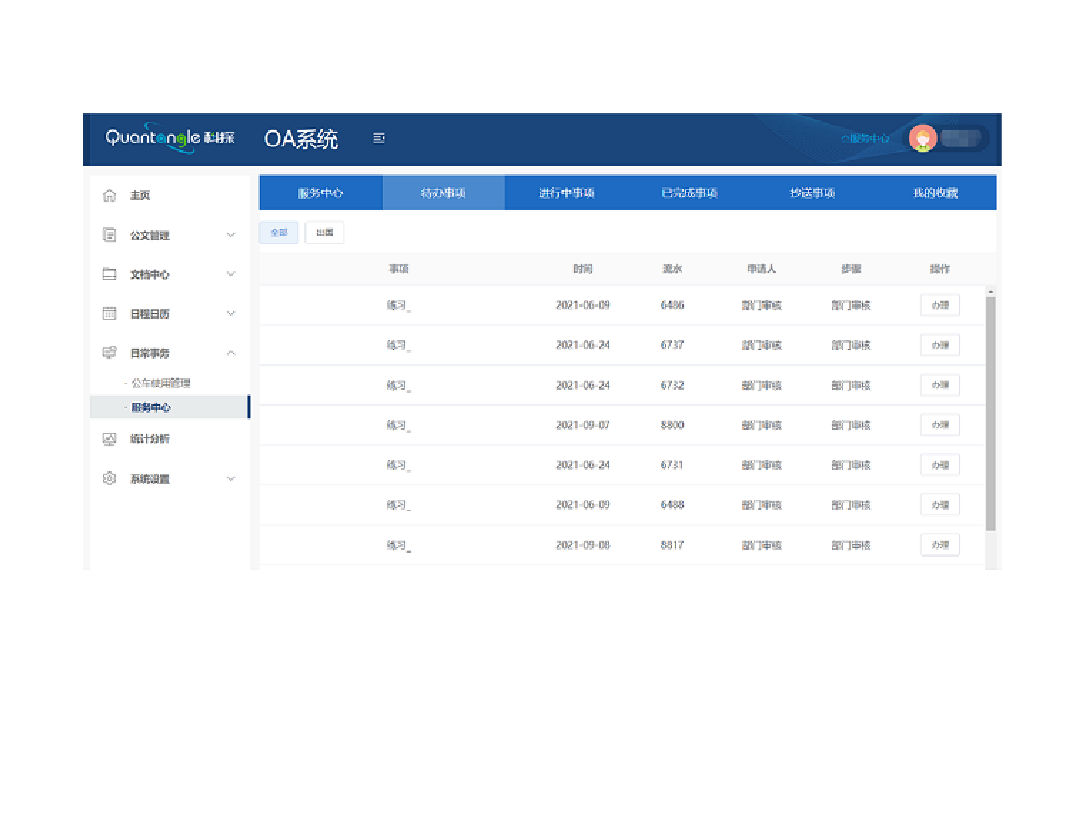Click serial number 6486 cell
Screen dimensions: 1084x834
click(672, 305)
